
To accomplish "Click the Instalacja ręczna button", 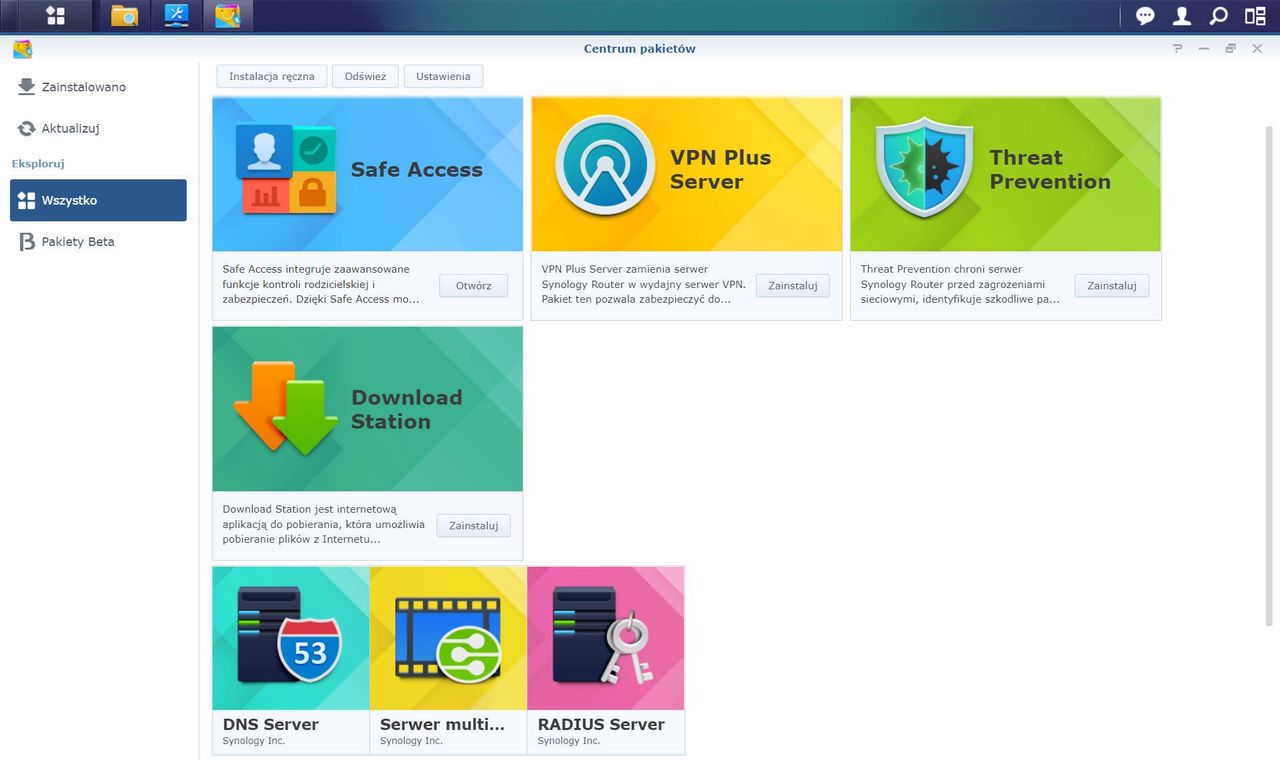I will coord(272,76).
